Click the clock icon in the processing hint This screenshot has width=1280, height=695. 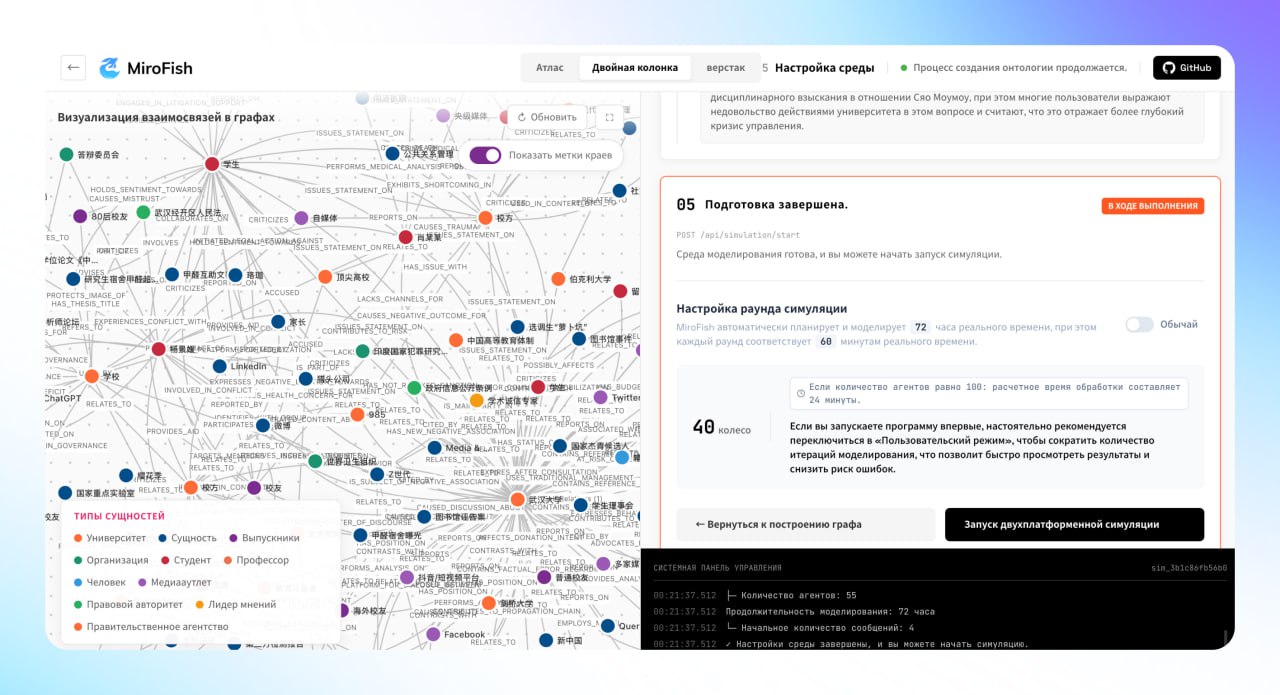pos(800,392)
